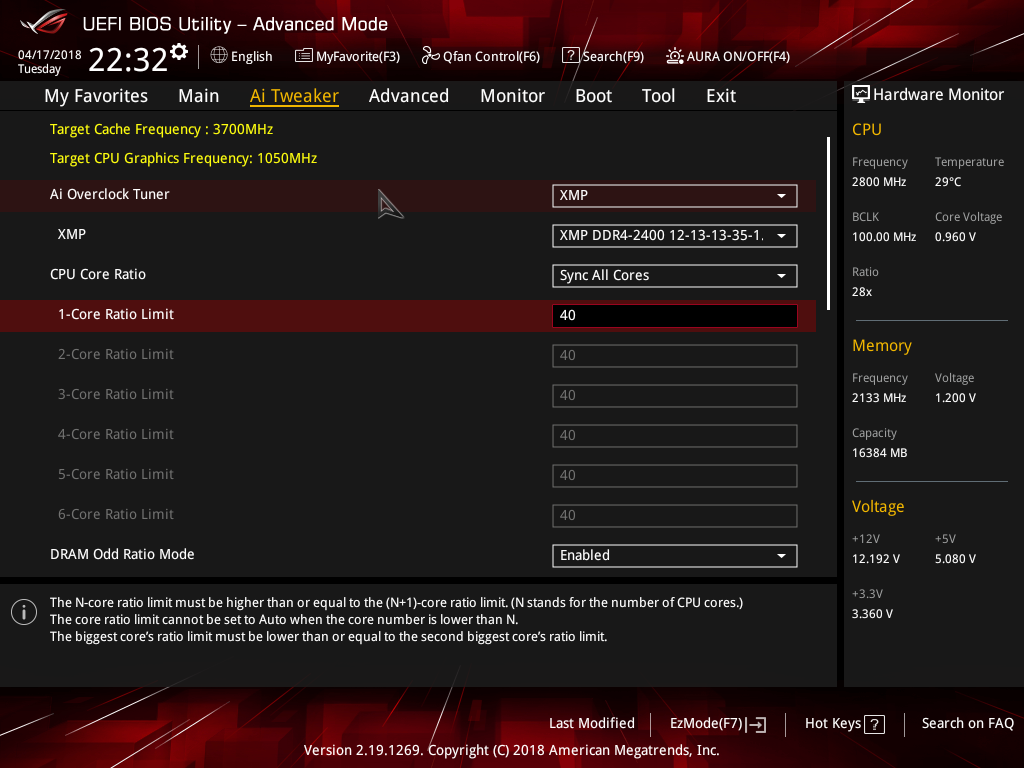
Task: Click the 3.360 V reading
Action: click(872, 614)
